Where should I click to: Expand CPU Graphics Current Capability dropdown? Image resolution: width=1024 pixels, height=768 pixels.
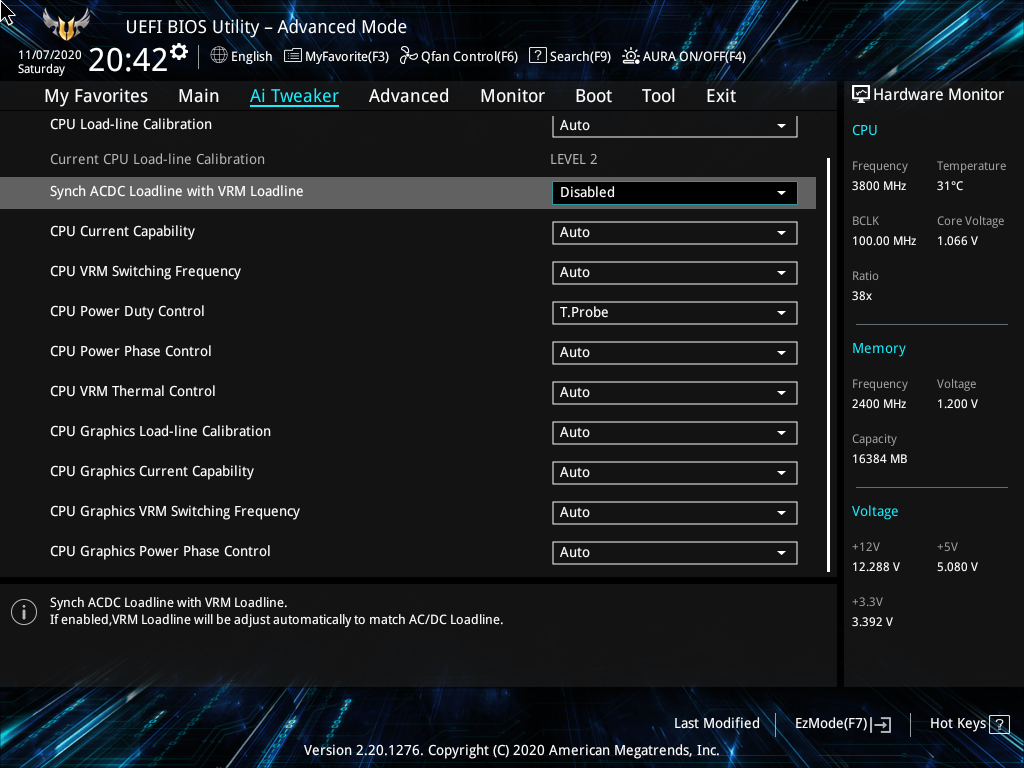pyautogui.click(x=675, y=473)
